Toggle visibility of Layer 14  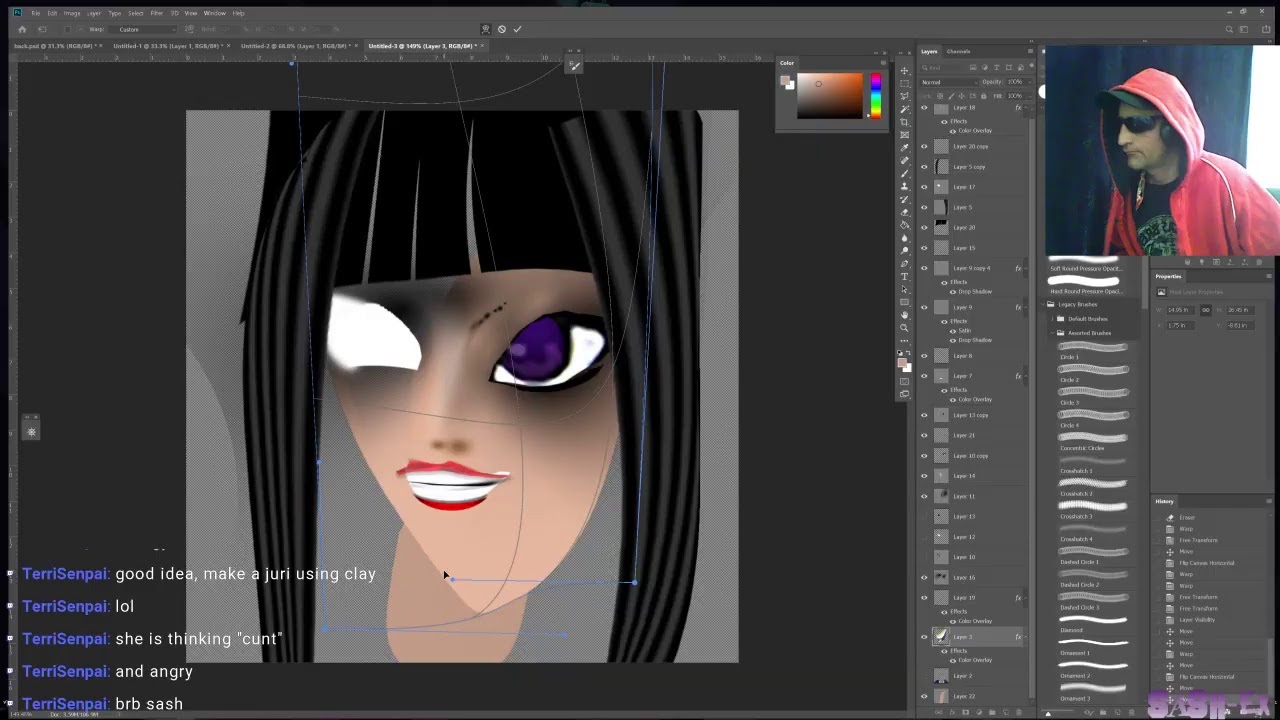pyautogui.click(x=924, y=475)
